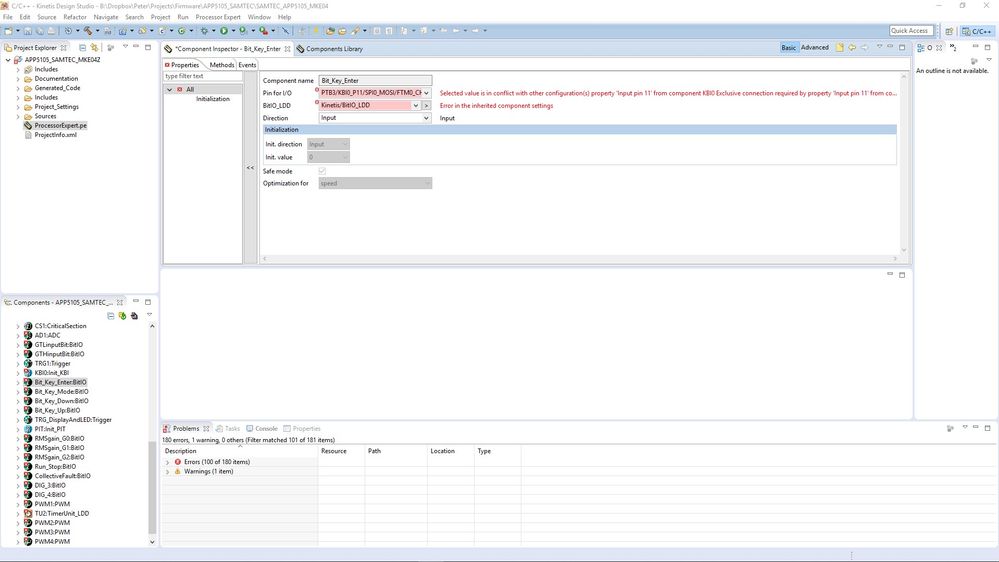Viewport: 999px width, 562px height.
Task: Switch to the Tasks tab
Action: pyautogui.click(x=228, y=428)
